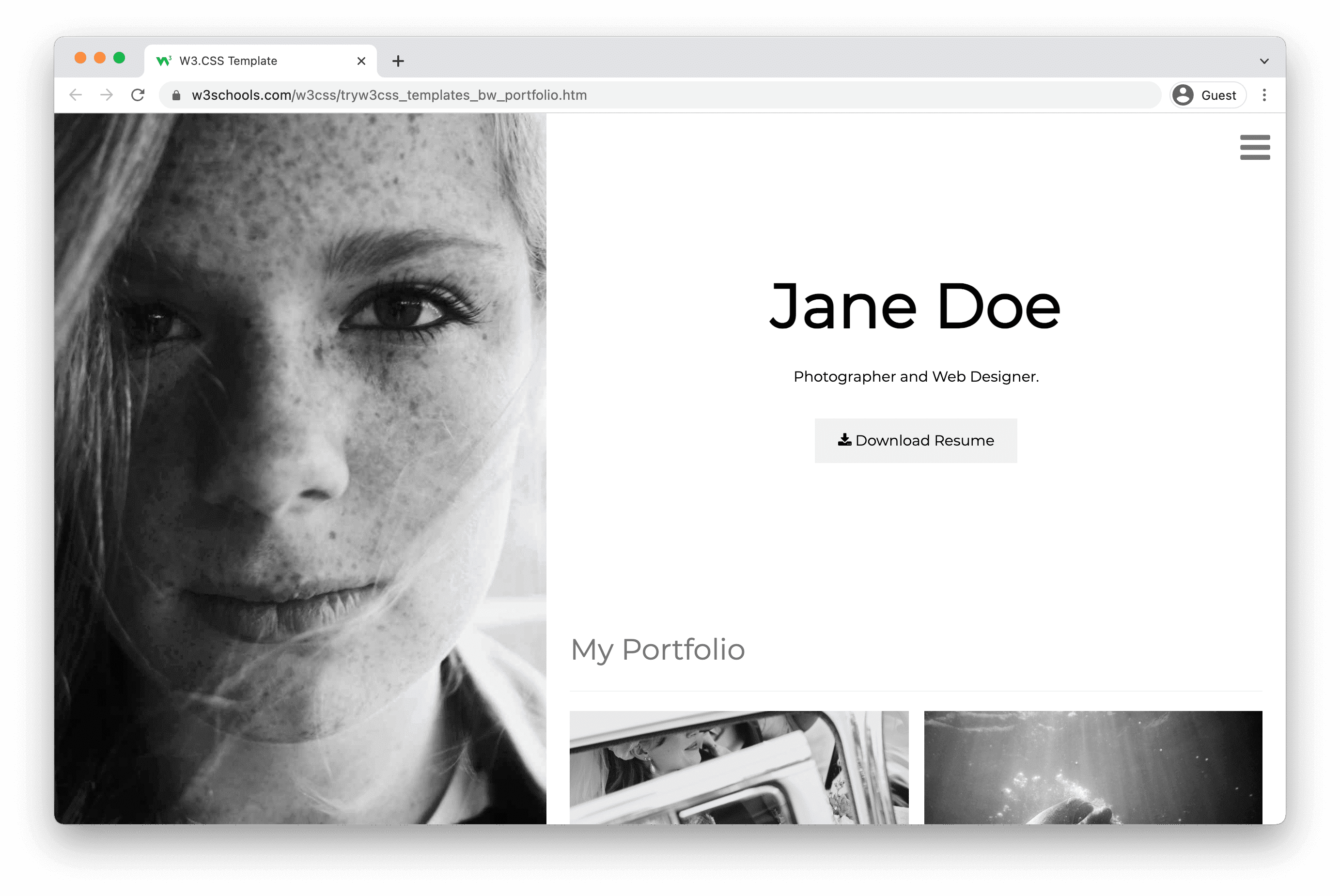Click the download icon on Resume button
The width and height of the screenshot is (1340, 896).
pos(844,440)
